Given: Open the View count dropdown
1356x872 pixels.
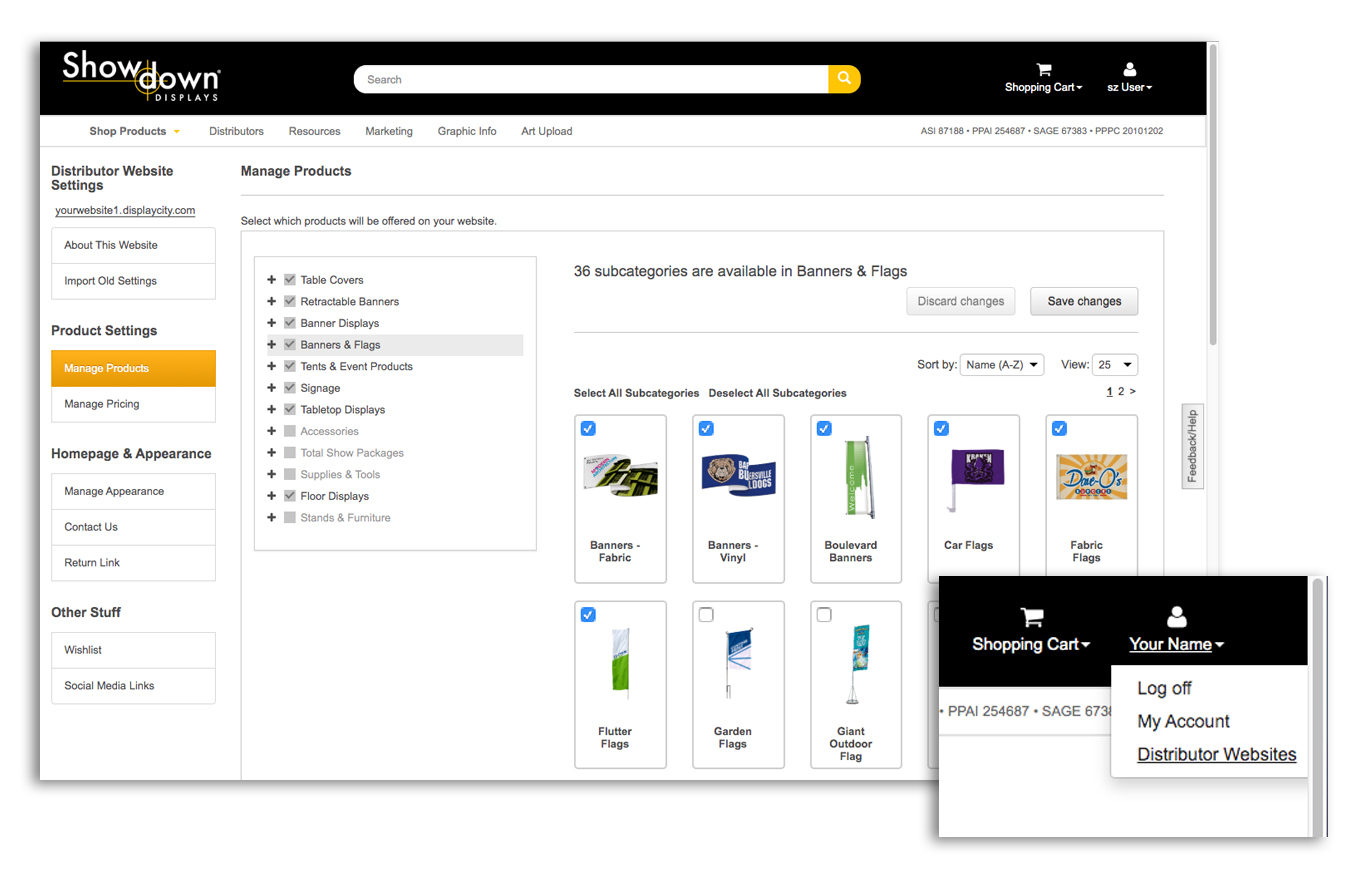Looking at the screenshot, I should pyautogui.click(x=1115, y=365).
